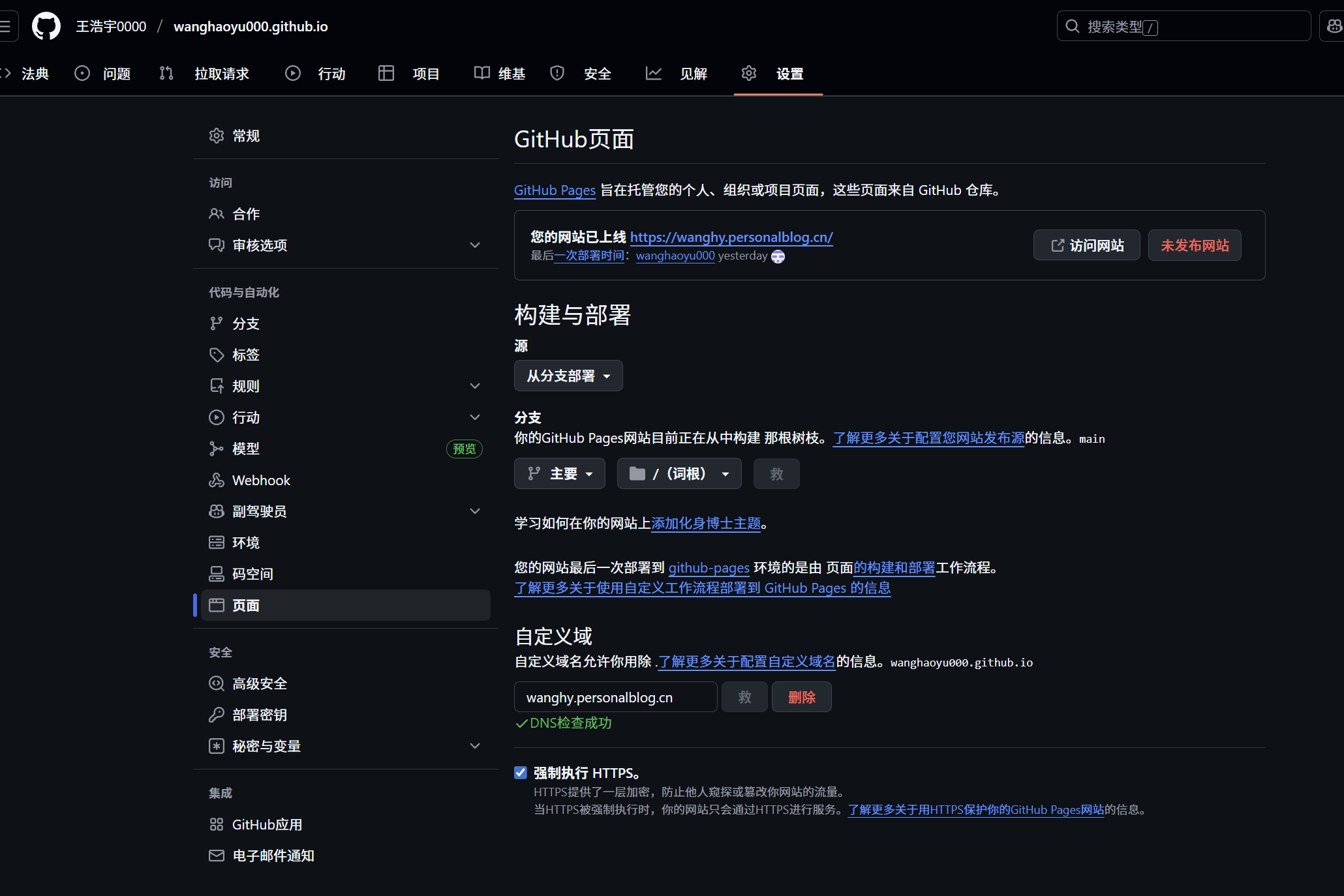This screenshot has width=1344, height=896.
Task: Click the 删除 button for the custom domain
Action: (x=801, y=696)
